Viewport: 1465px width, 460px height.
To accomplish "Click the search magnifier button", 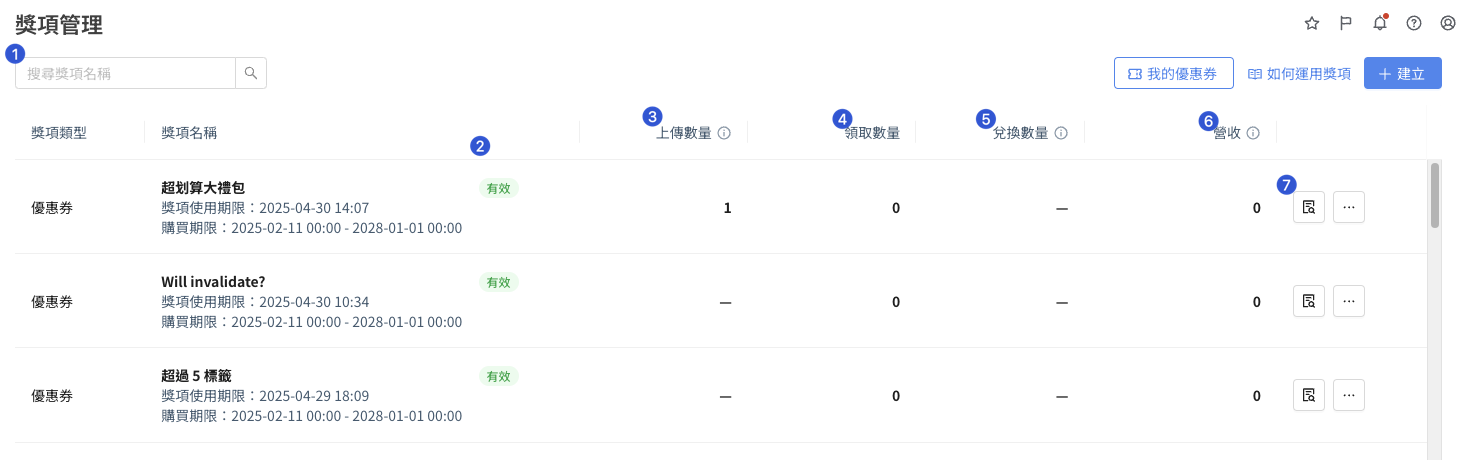I will click(251, 73).
